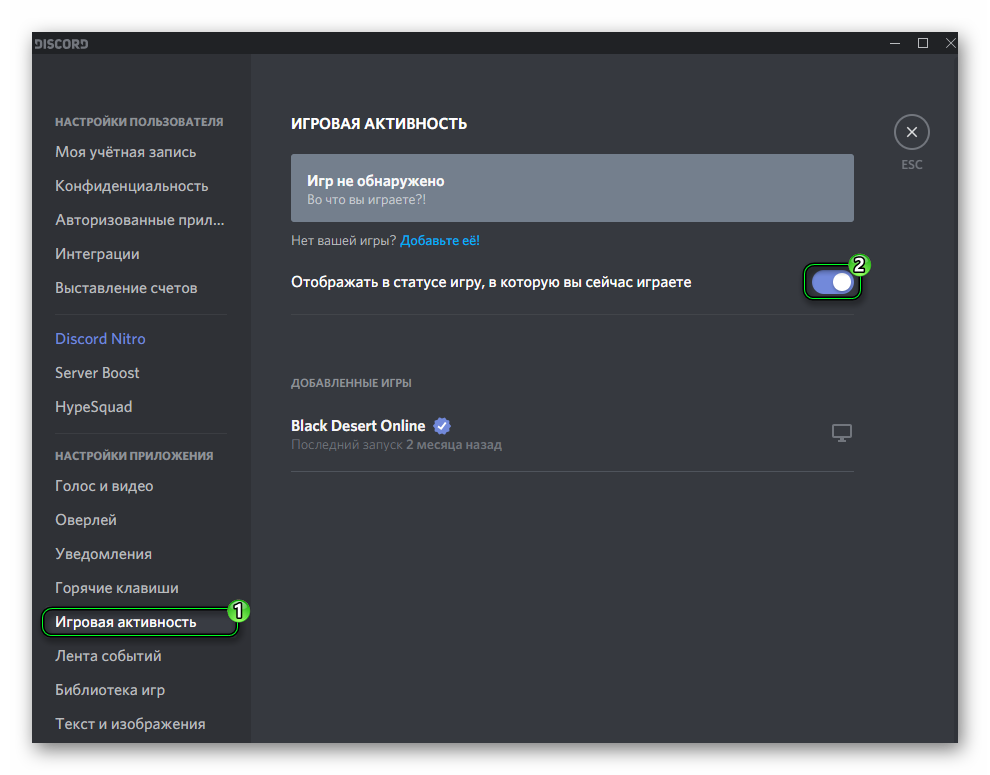Close the Discord window
990x775 pixels.
click(950, 44)
